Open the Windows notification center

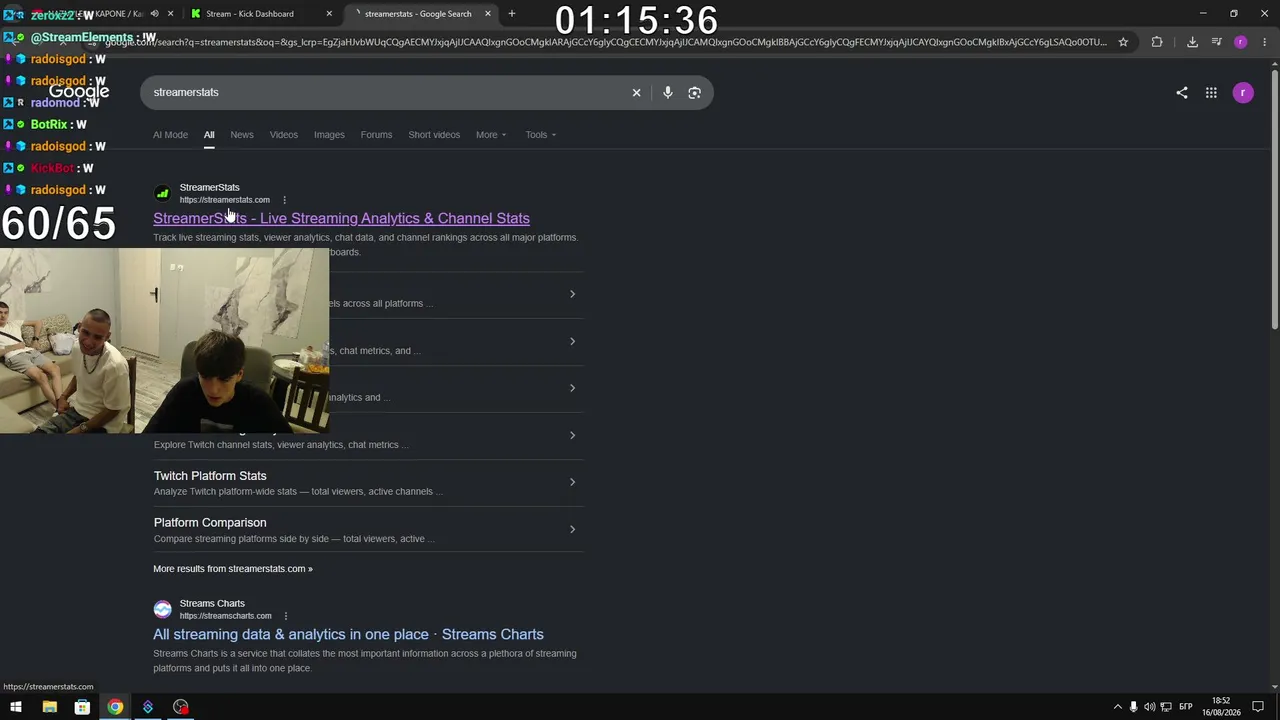(1258, 707)
